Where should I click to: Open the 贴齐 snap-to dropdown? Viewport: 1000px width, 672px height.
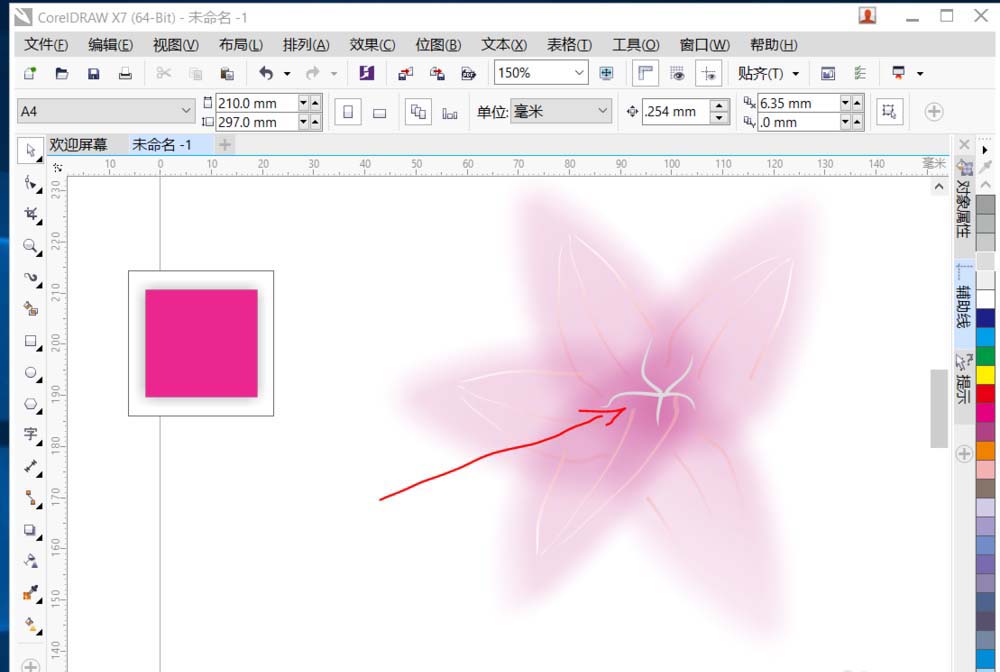pos(768,73)
